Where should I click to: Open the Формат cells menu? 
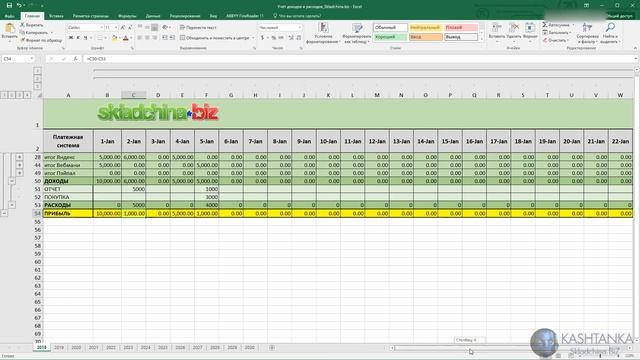coord(530,31)
